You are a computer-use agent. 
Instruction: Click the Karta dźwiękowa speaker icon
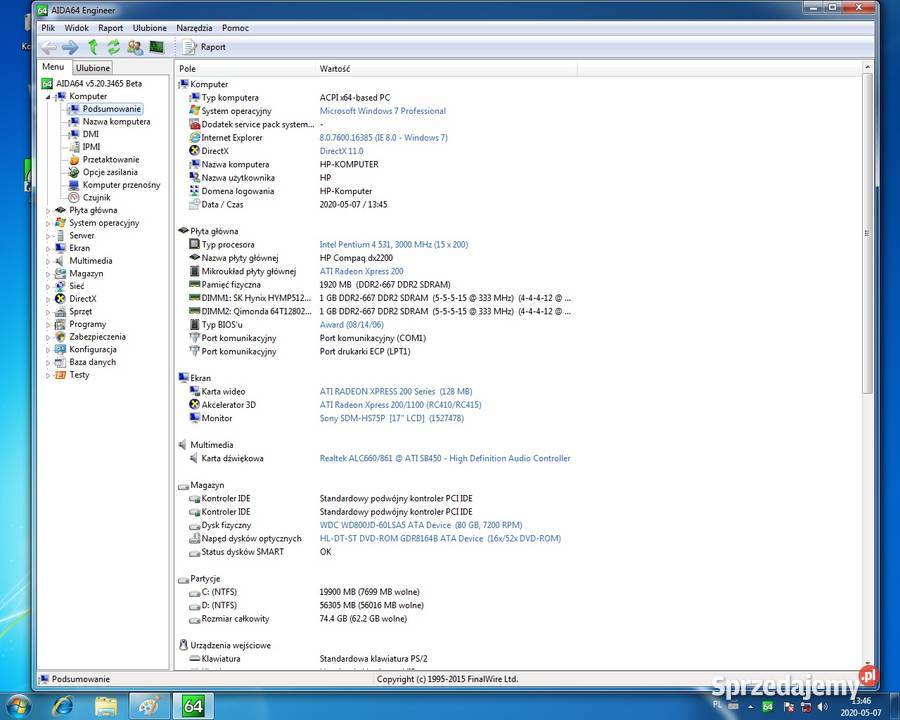coord(195,458)
